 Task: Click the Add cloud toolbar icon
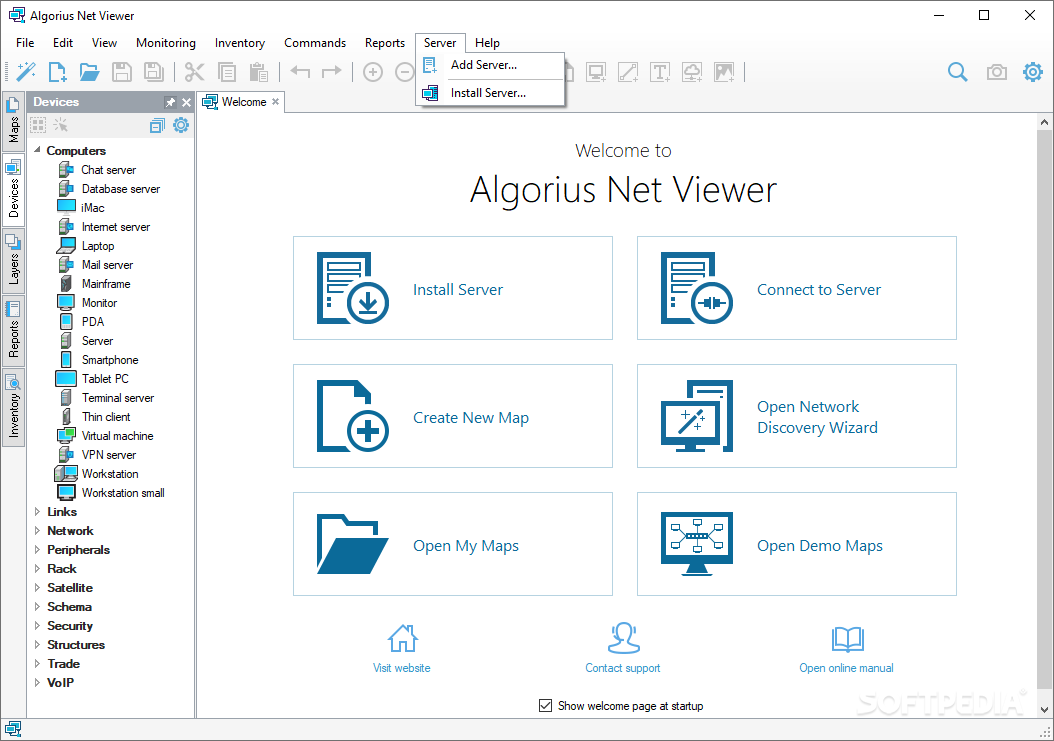692,71
